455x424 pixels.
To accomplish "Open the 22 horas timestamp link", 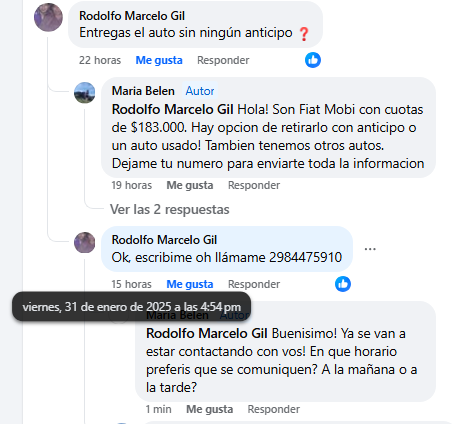I will 100,60.
